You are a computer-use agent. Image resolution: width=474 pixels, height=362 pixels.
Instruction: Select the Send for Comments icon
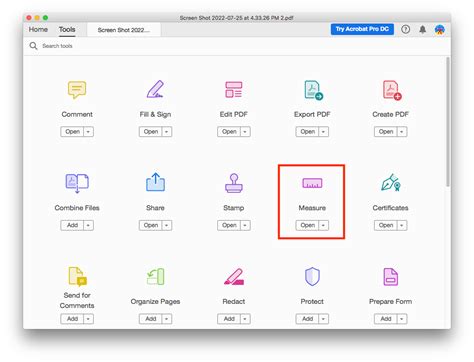coord(77,276)
